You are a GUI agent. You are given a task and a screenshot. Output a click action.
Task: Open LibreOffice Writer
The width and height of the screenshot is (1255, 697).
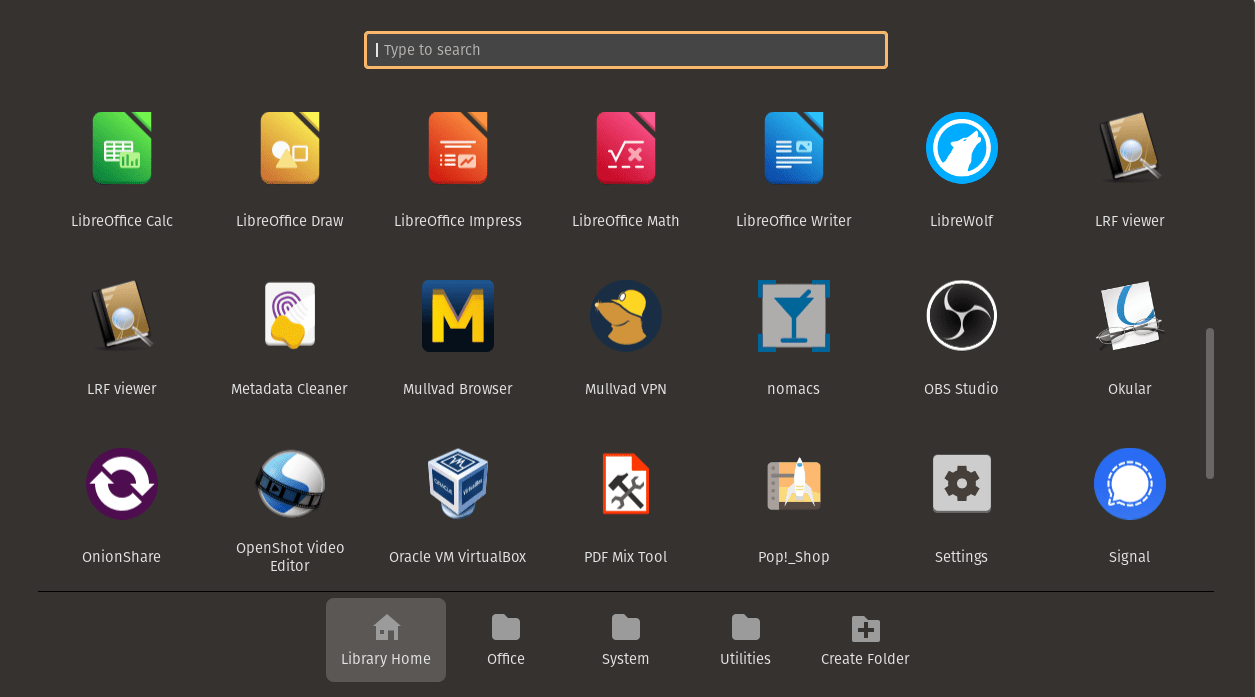point(794,148)
